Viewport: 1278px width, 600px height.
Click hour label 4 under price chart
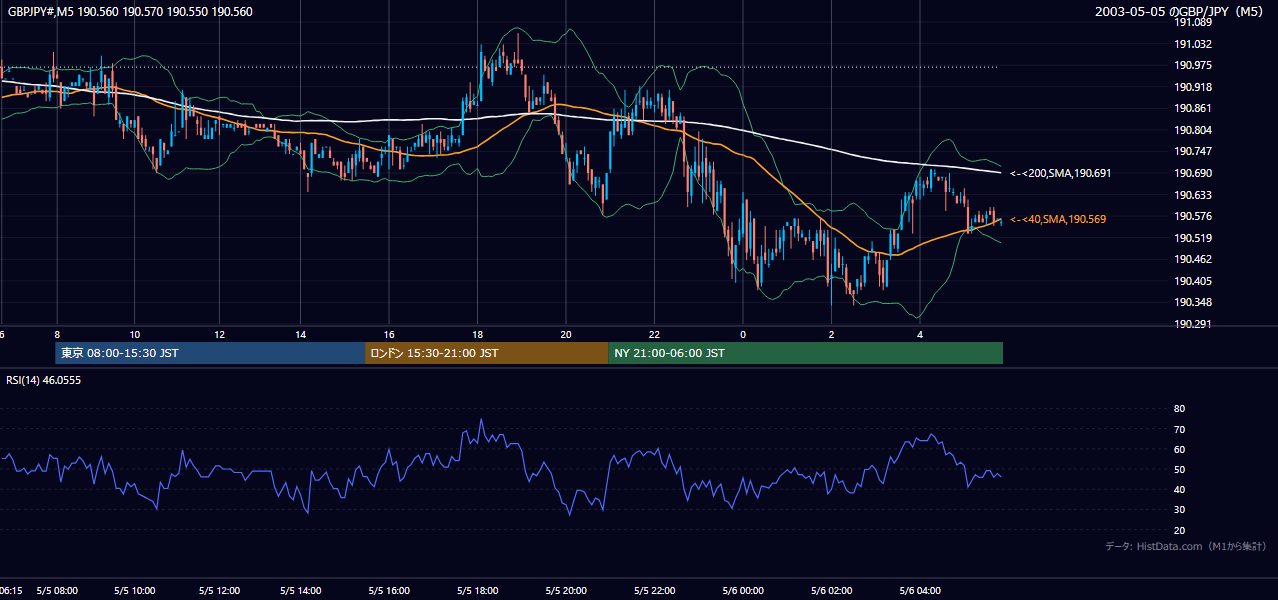click(919, 334)
